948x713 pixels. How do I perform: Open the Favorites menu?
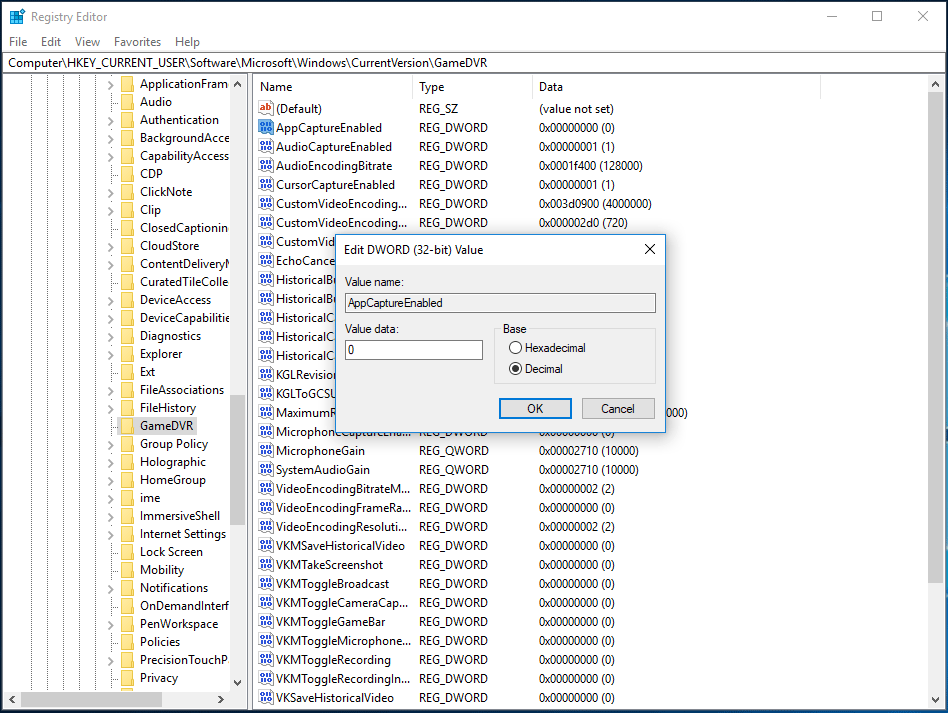(137, 42)
